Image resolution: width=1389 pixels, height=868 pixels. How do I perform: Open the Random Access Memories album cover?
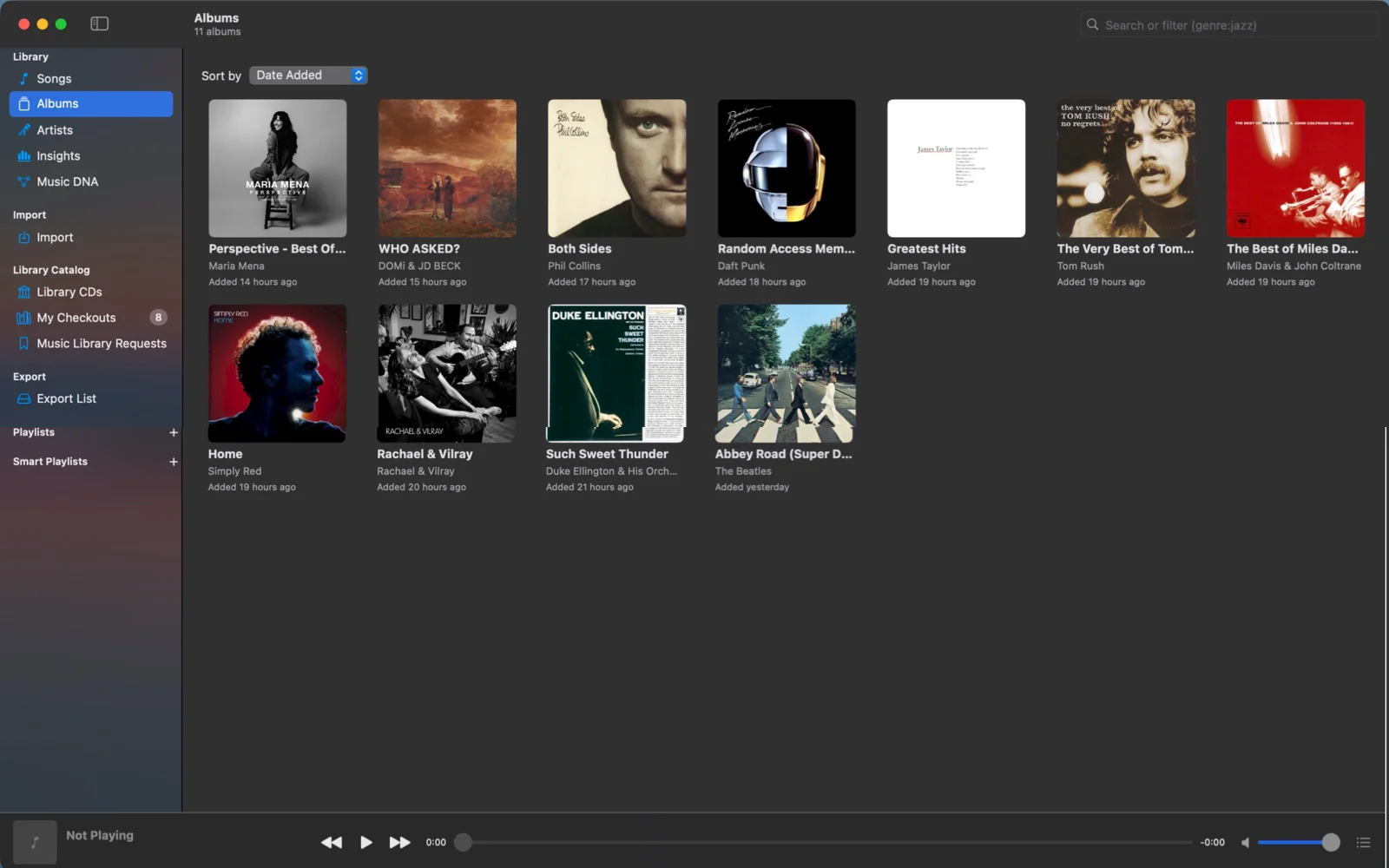787,168
